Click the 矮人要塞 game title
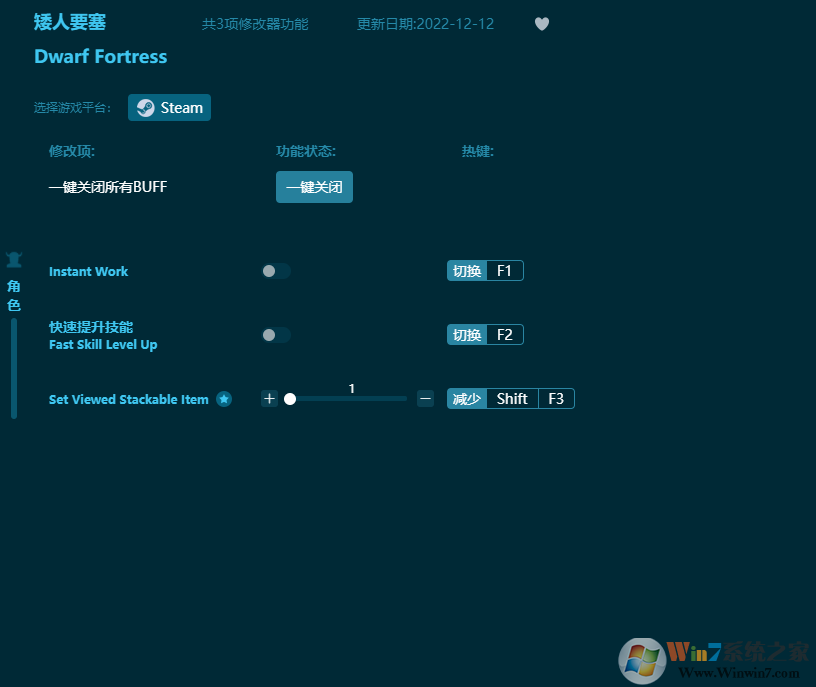The height and width of the screenshot is (687, 816). click(x=70, y=22)
